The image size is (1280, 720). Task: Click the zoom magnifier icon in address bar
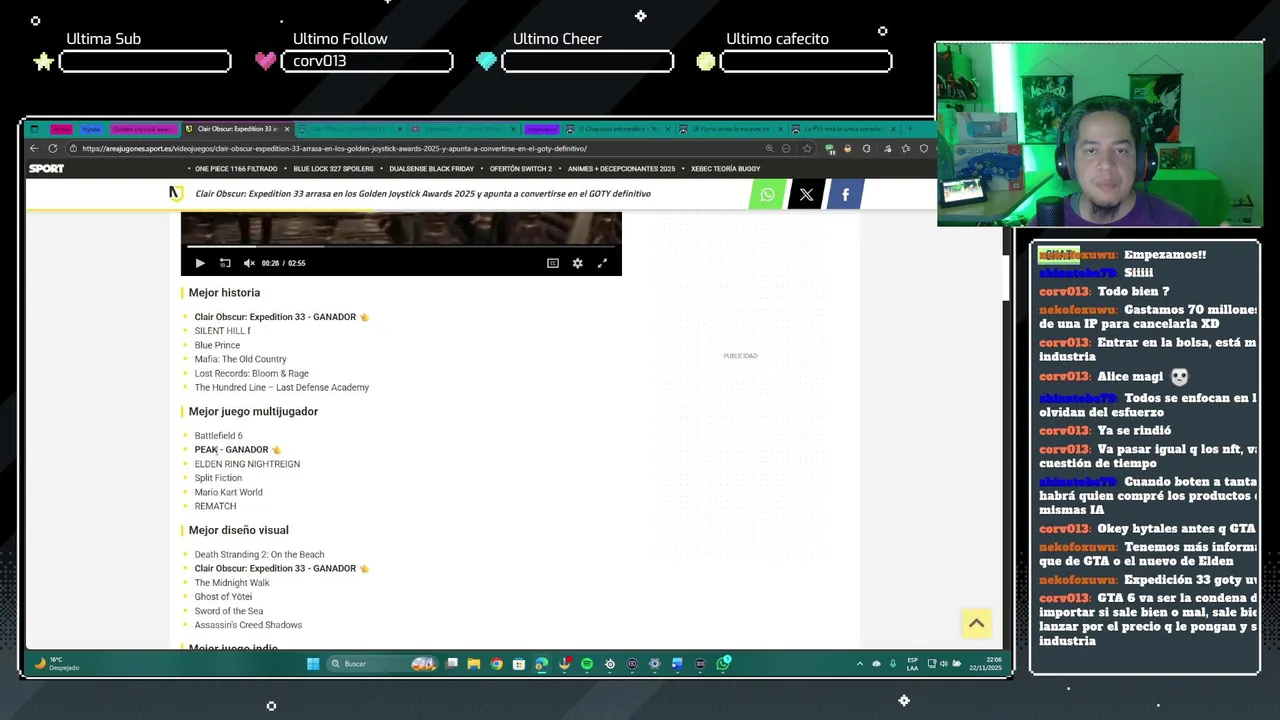(769, 148)
